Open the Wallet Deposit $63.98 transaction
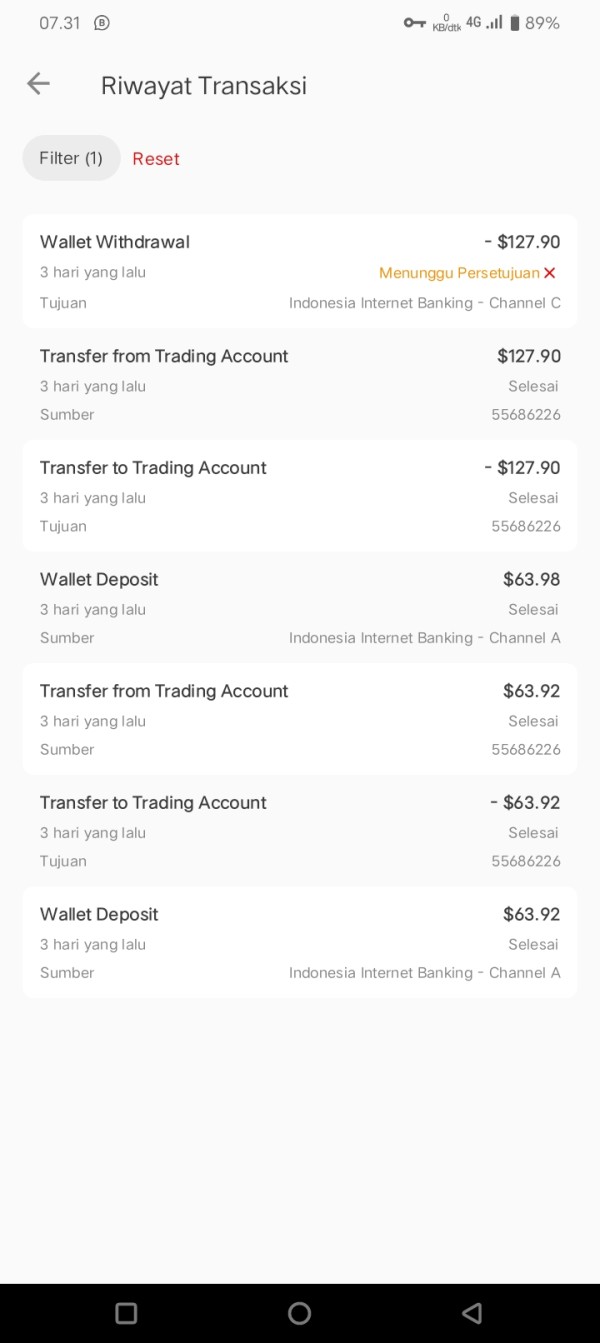600x1343 pixels. click(300, 608)
